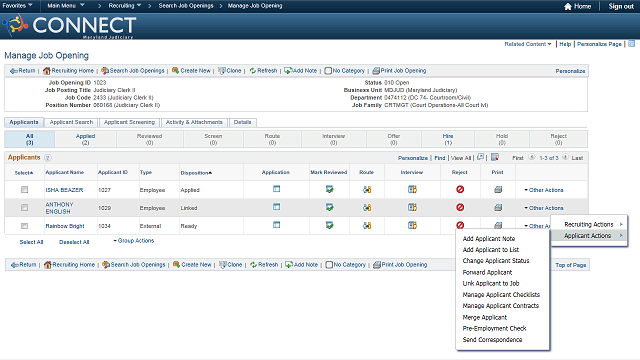
Task: Open the Group Actions dropdown
Action: click(x=133, y=241)
